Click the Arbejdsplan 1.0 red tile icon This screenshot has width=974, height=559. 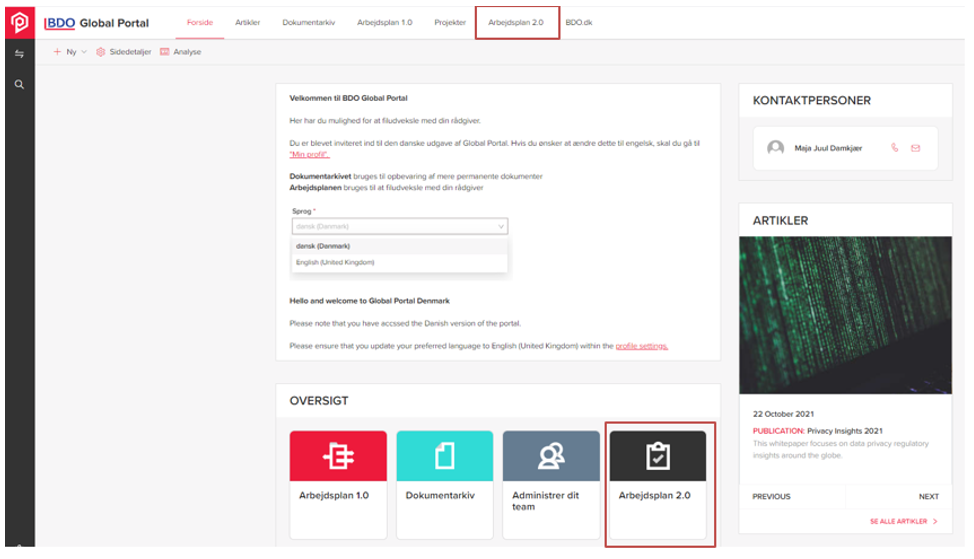(338, 456)
